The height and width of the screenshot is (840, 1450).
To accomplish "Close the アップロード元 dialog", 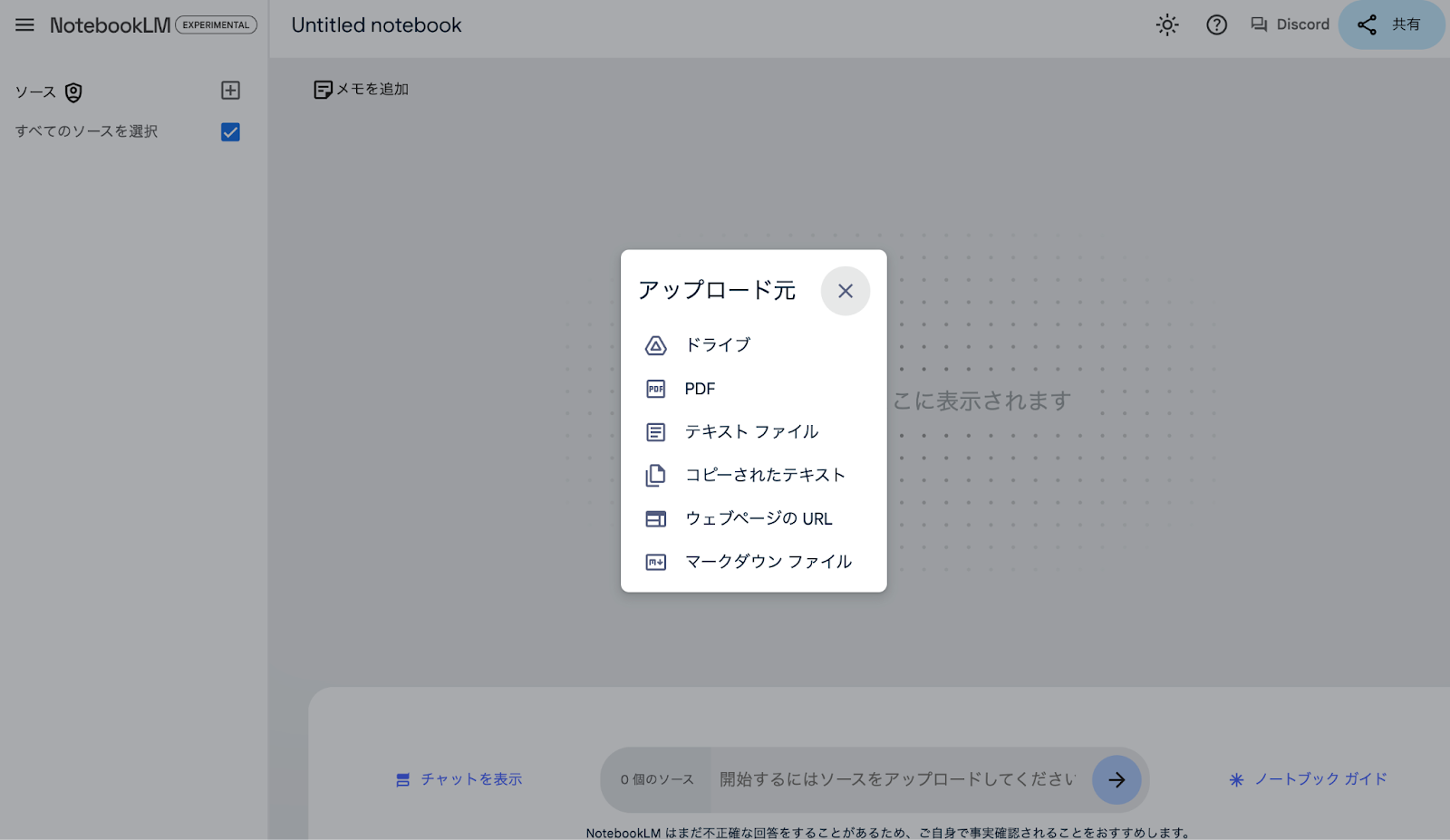I will pyautogui.click(x=845, y=291).
